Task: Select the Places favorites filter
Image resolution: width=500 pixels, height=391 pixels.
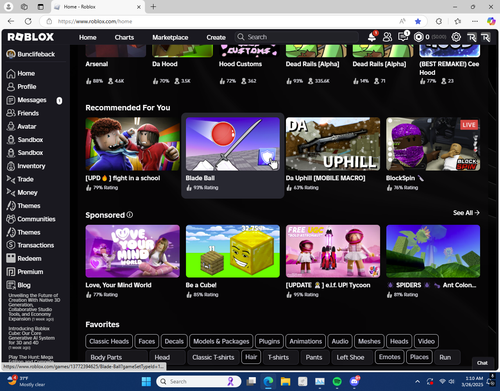Action: 419,357
